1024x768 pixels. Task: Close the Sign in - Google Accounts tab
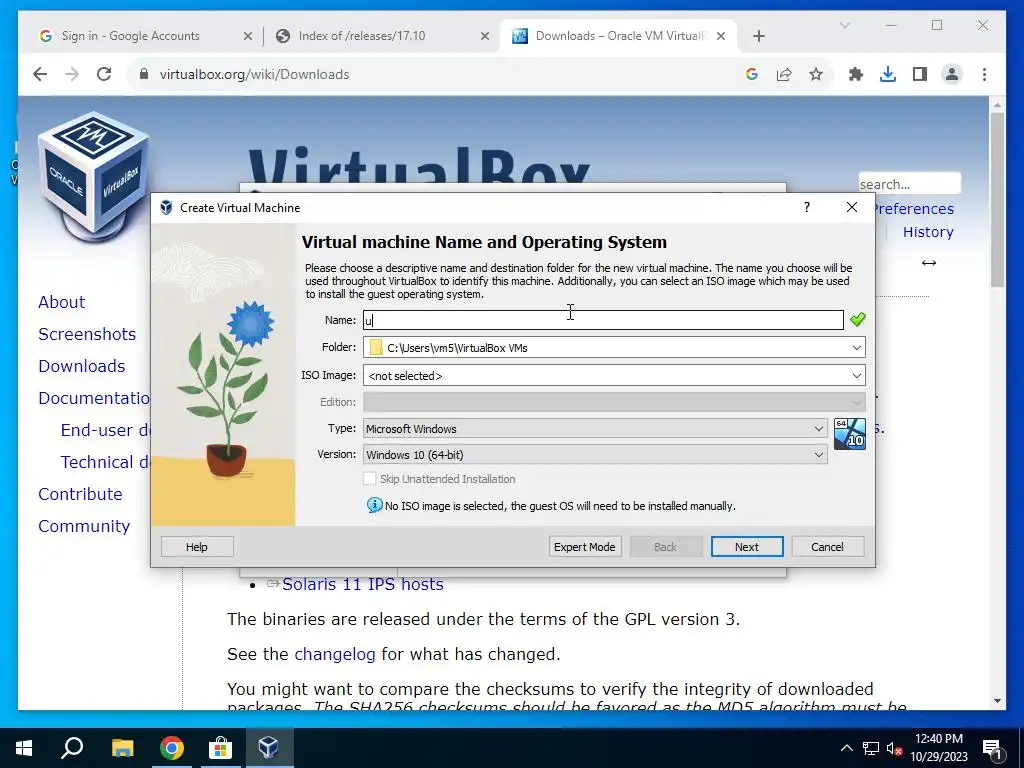pyautogui.click(x=248, y=36)
